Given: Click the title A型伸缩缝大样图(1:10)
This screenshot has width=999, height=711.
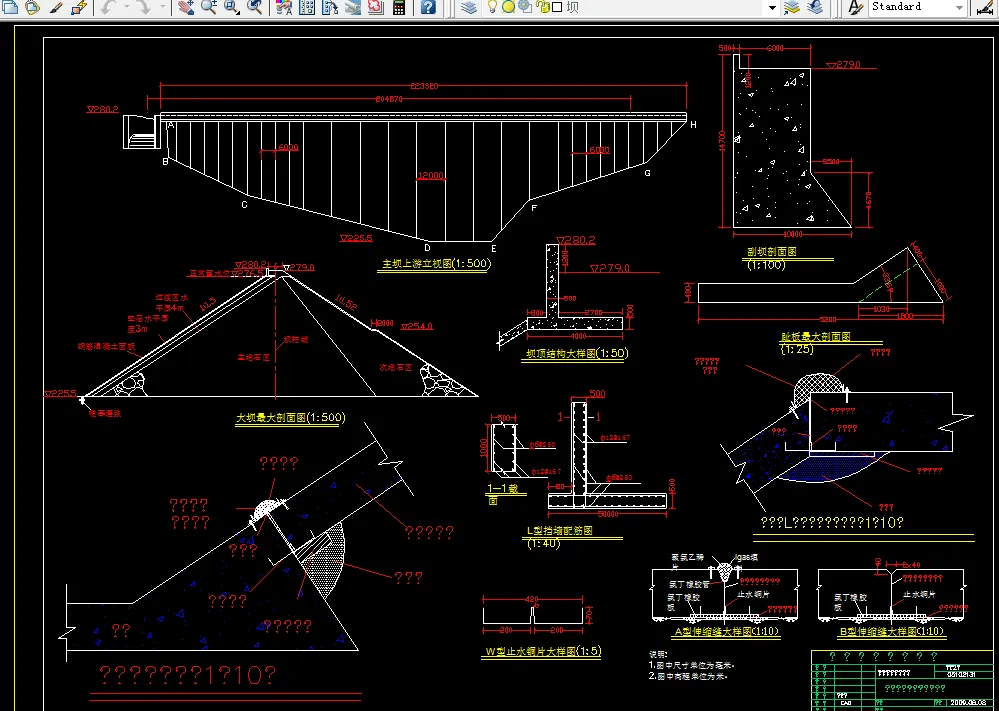Looking at the screenshot, I should point(727,631).
